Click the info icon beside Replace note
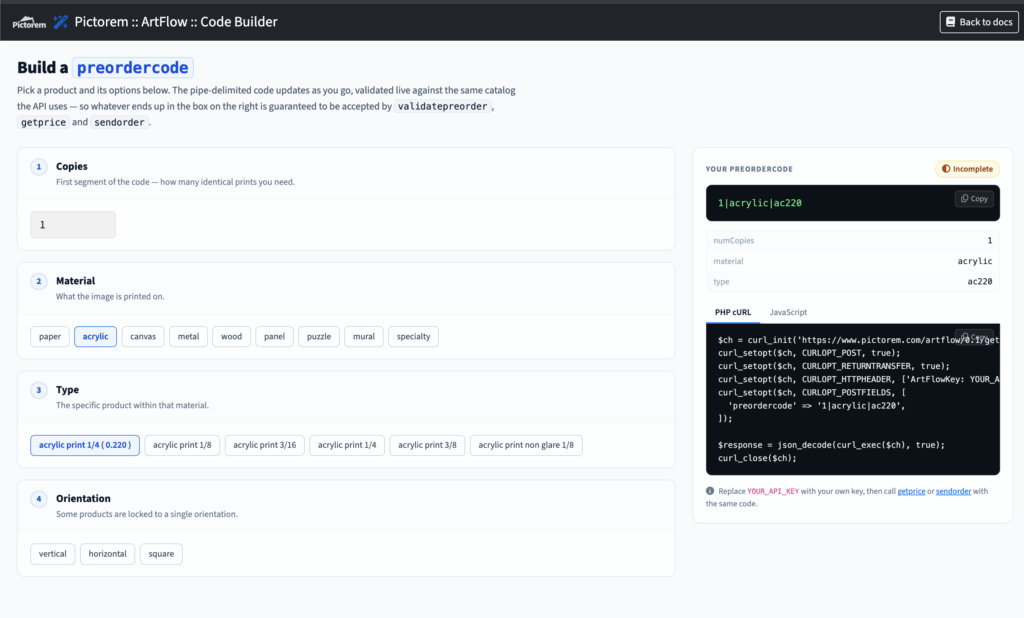Image resolution: width=1024 pixels, height=618 pixels. (x=710, y=491)
